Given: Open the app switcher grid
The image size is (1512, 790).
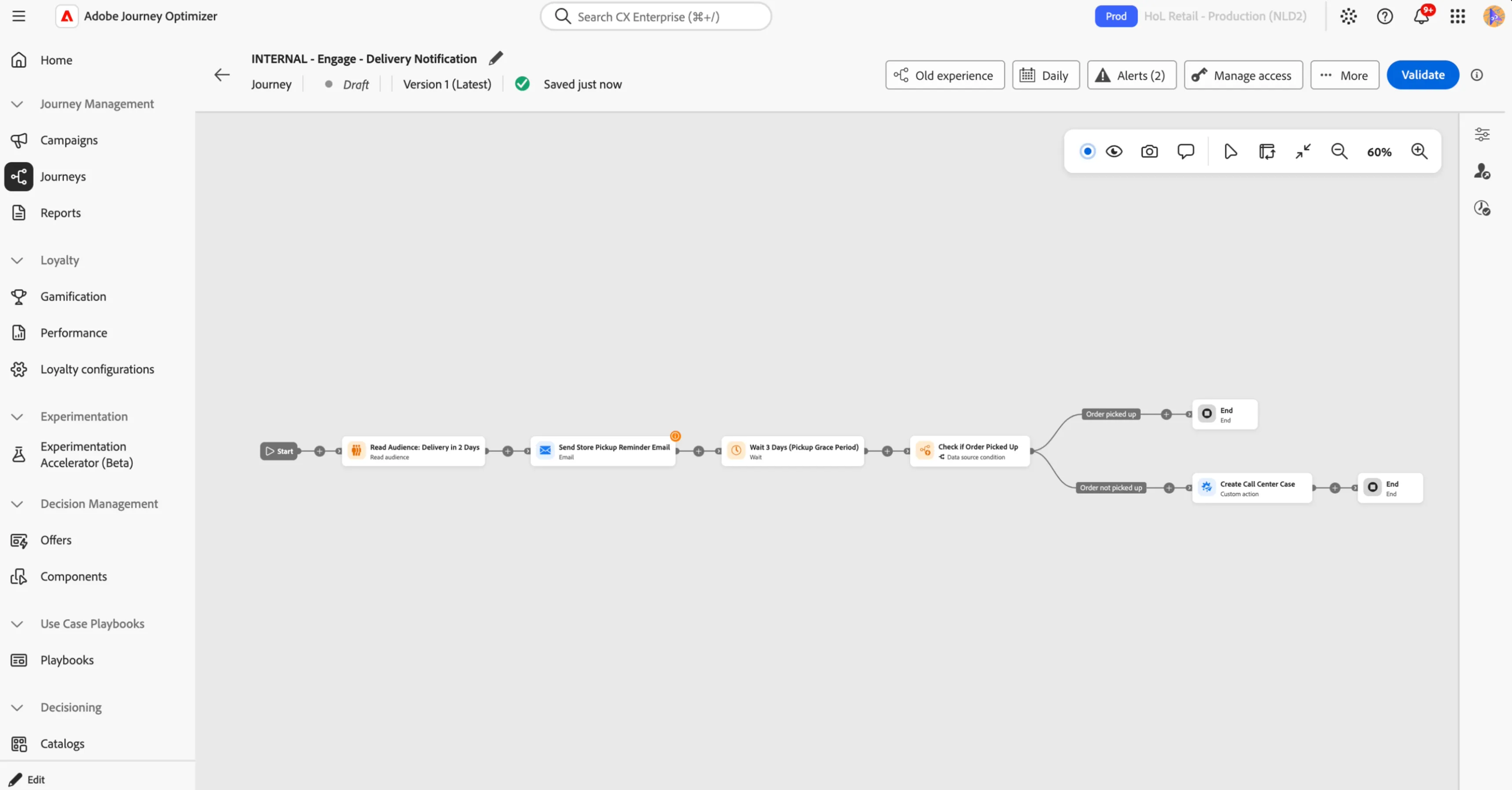Looking at the screenshot, I should pyautogui.click(x=1457, y=16).
